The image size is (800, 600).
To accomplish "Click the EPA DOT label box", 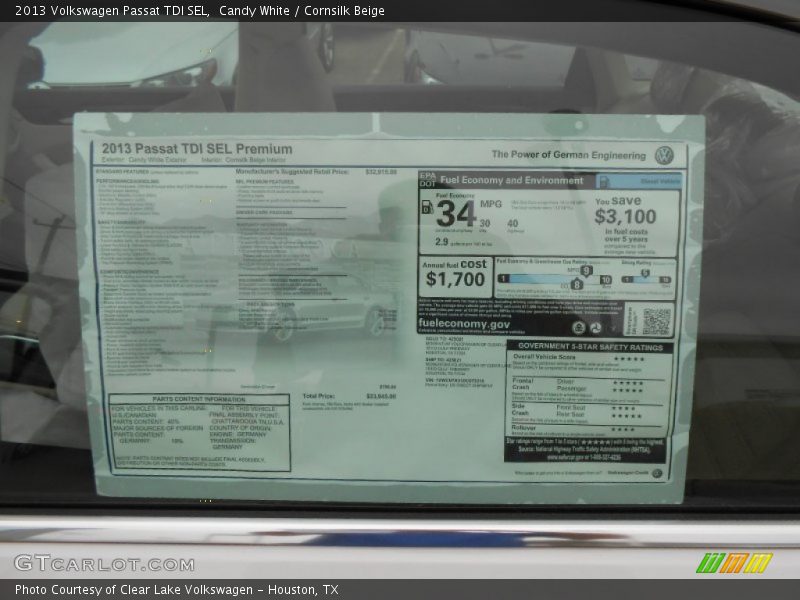I will (428, 180).
